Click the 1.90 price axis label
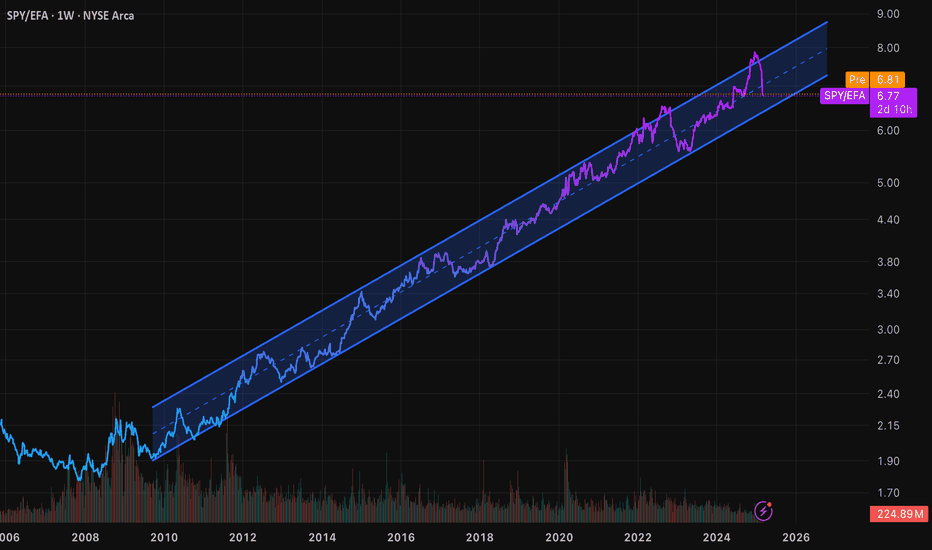Viewport: 932px width, 550px height. 888,461
